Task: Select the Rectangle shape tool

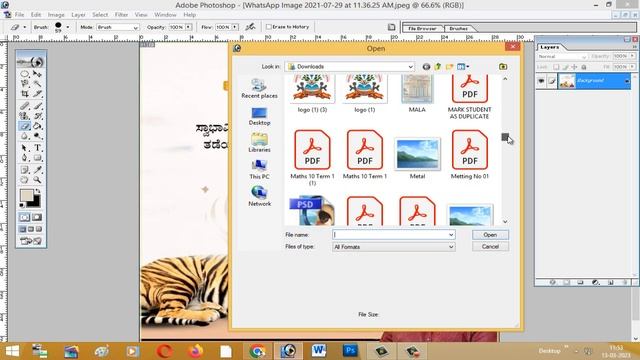Action: (x=37, y=158)
